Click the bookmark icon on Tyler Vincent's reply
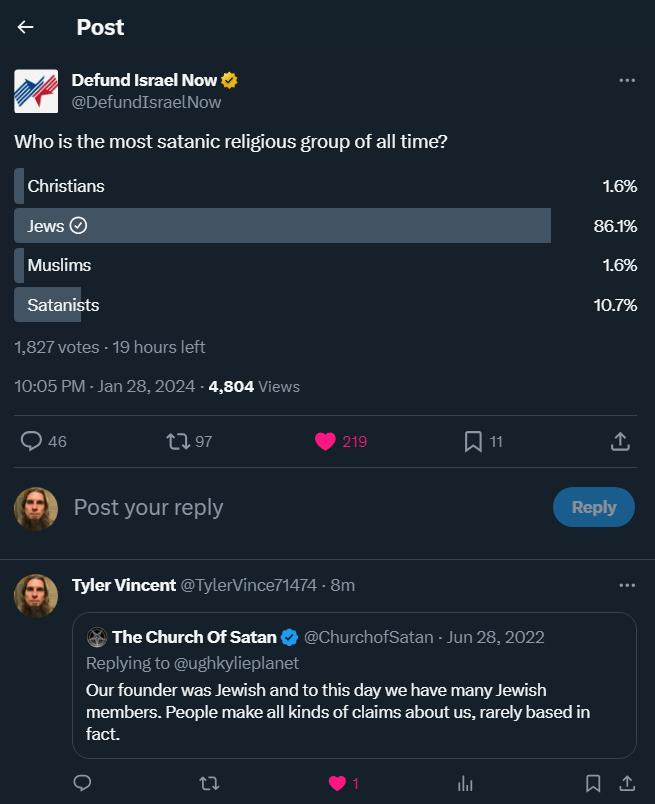655x804 pixels. pyautogui.click(x=593, y=783)
